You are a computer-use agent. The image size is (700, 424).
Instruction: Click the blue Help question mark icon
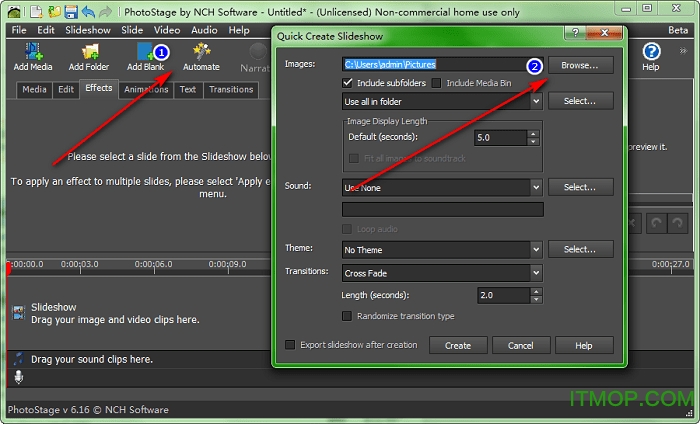[651, 52]
